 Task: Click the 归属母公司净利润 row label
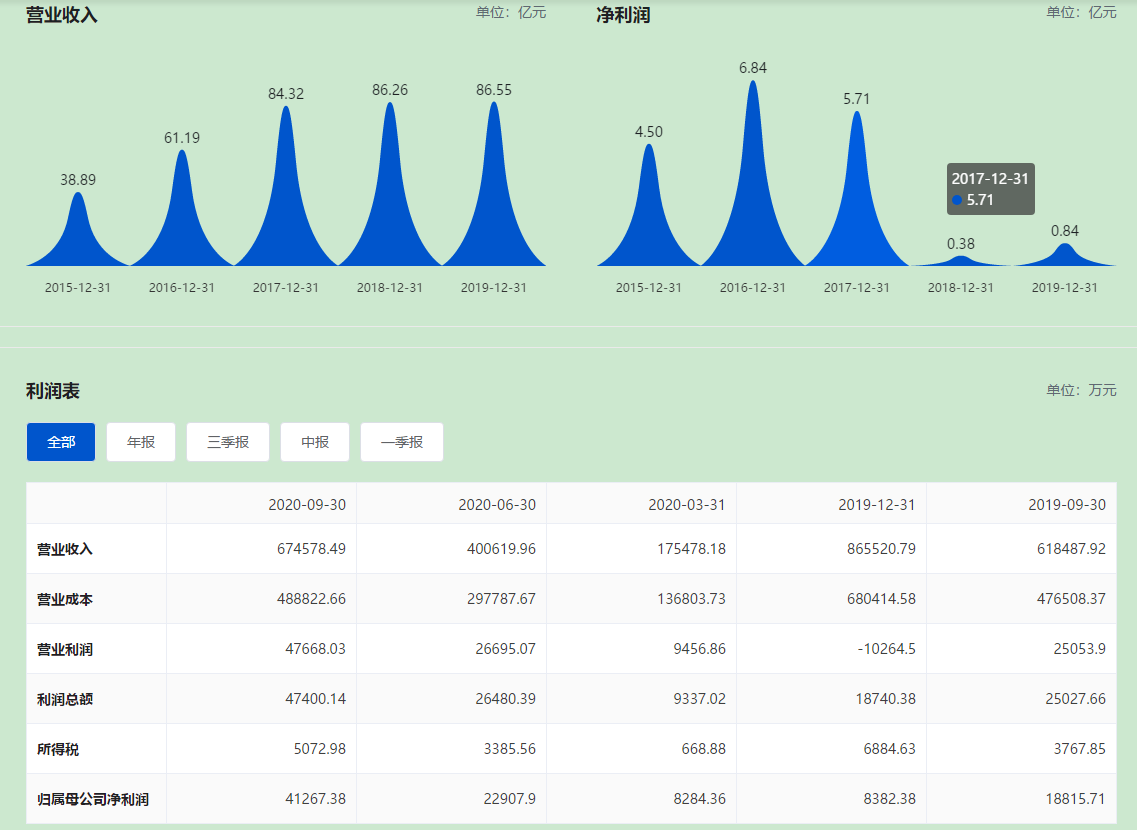coord(93,799)
